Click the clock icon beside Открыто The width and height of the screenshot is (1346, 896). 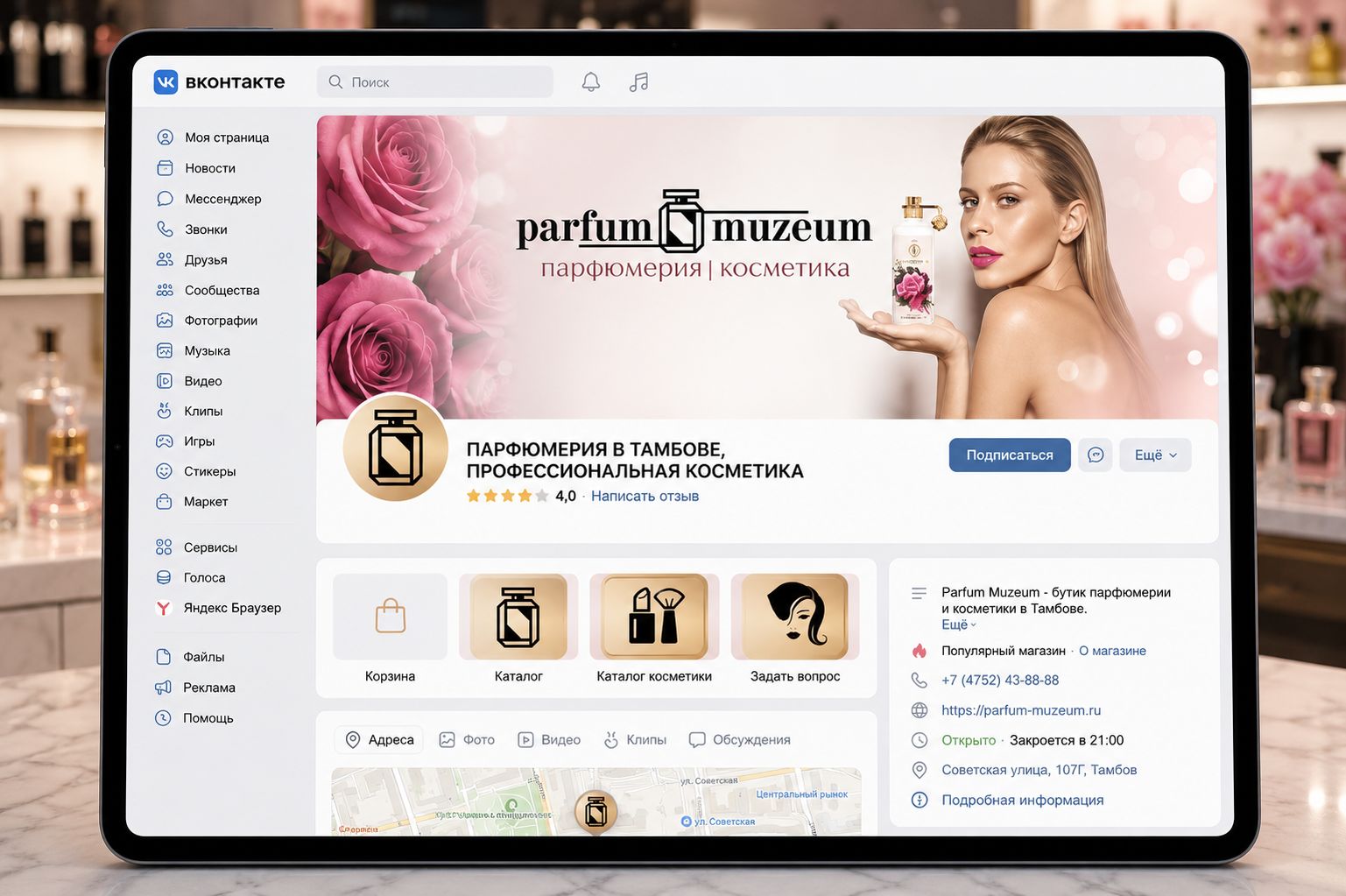[920, 740]
